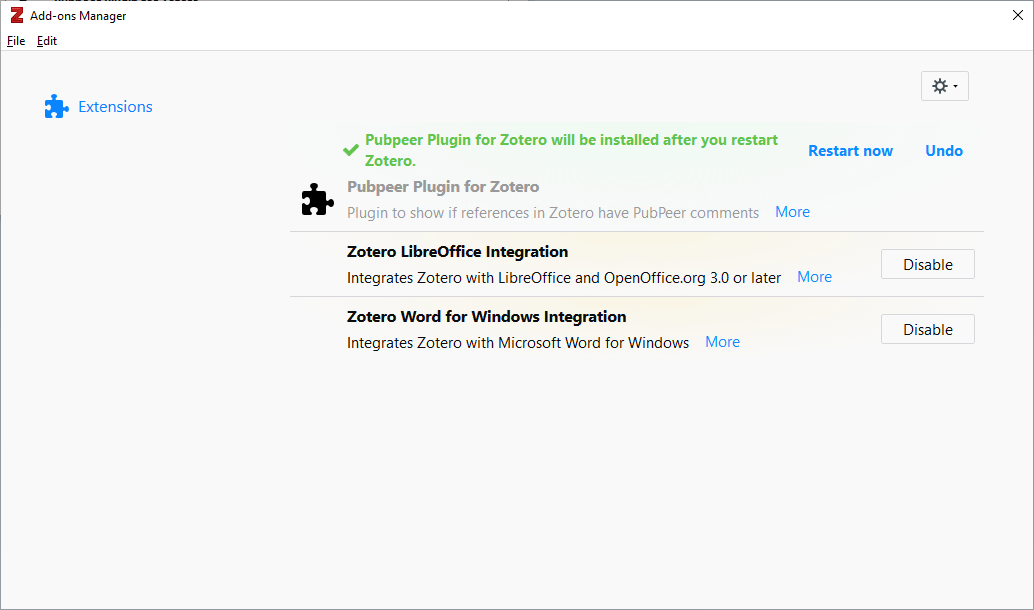Expand More for Pubpeer Plugin
The height and width of the screenshot is (610, 1034).
(792, 212)
